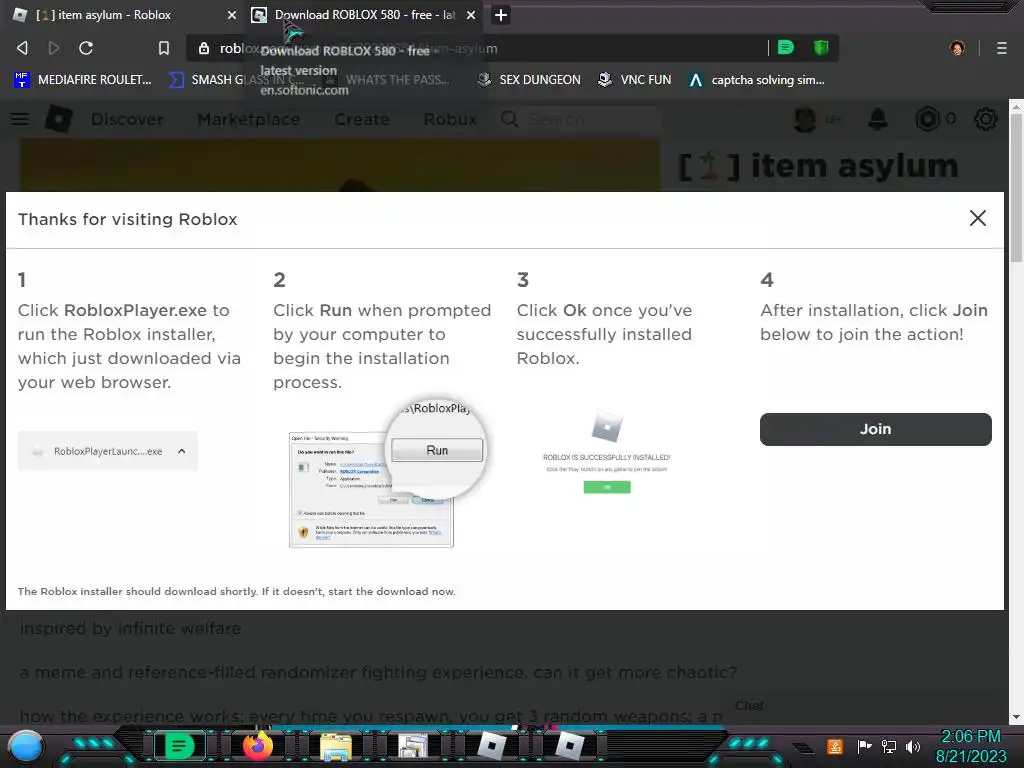Viewport: 1024px width, 768px height.
Task: Open the Windows Start orb
Action: (26, 746)
